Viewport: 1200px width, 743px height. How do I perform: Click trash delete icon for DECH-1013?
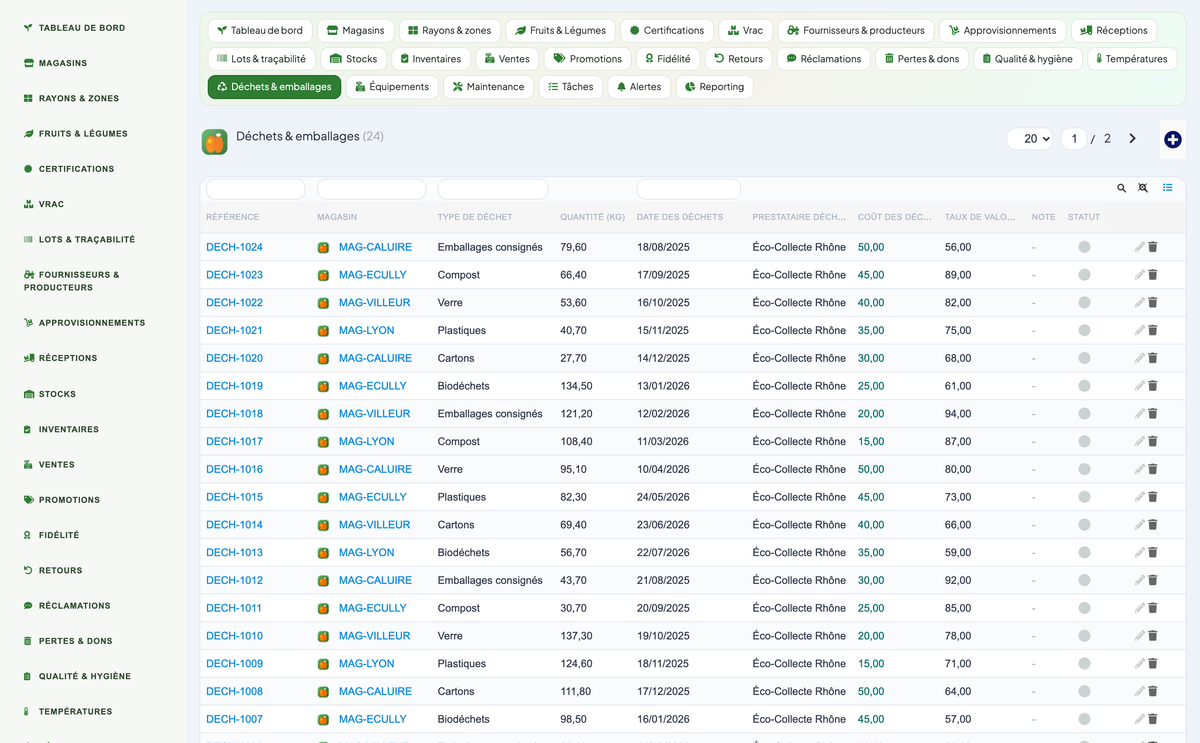pos(1153,552)
